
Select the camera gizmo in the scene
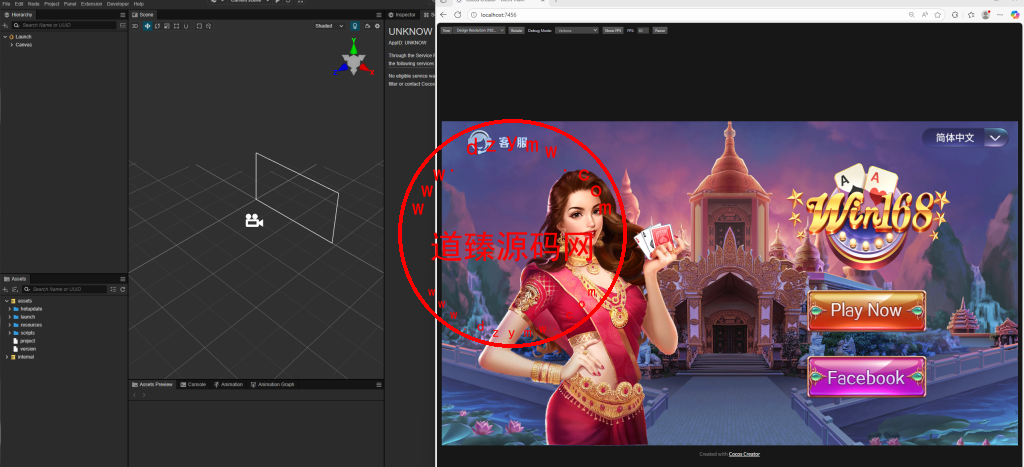pyautogui.click(x=254, y=221)
